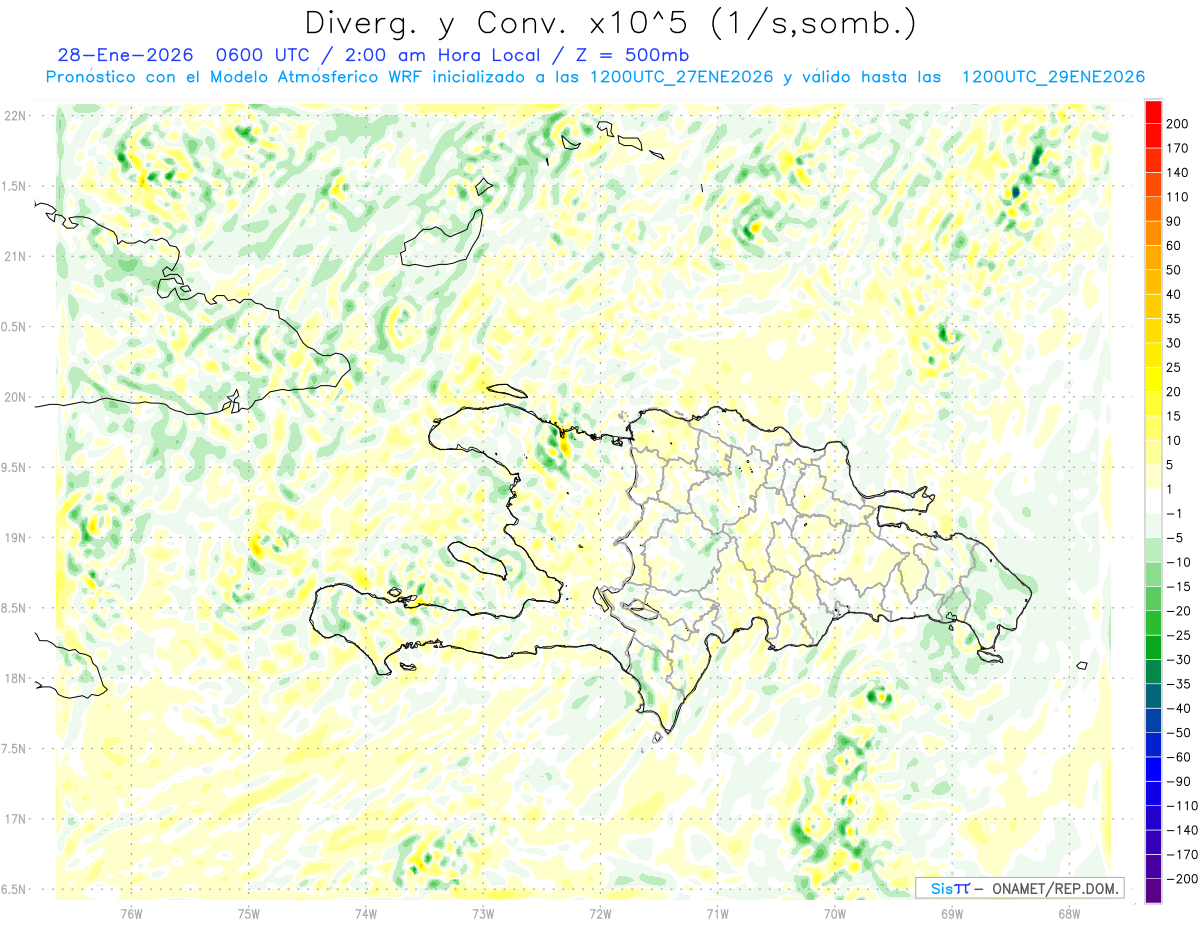Click the topmost red swatch on the color scale
Screen dimensions: 1200x927
(x=1153, y=111)
